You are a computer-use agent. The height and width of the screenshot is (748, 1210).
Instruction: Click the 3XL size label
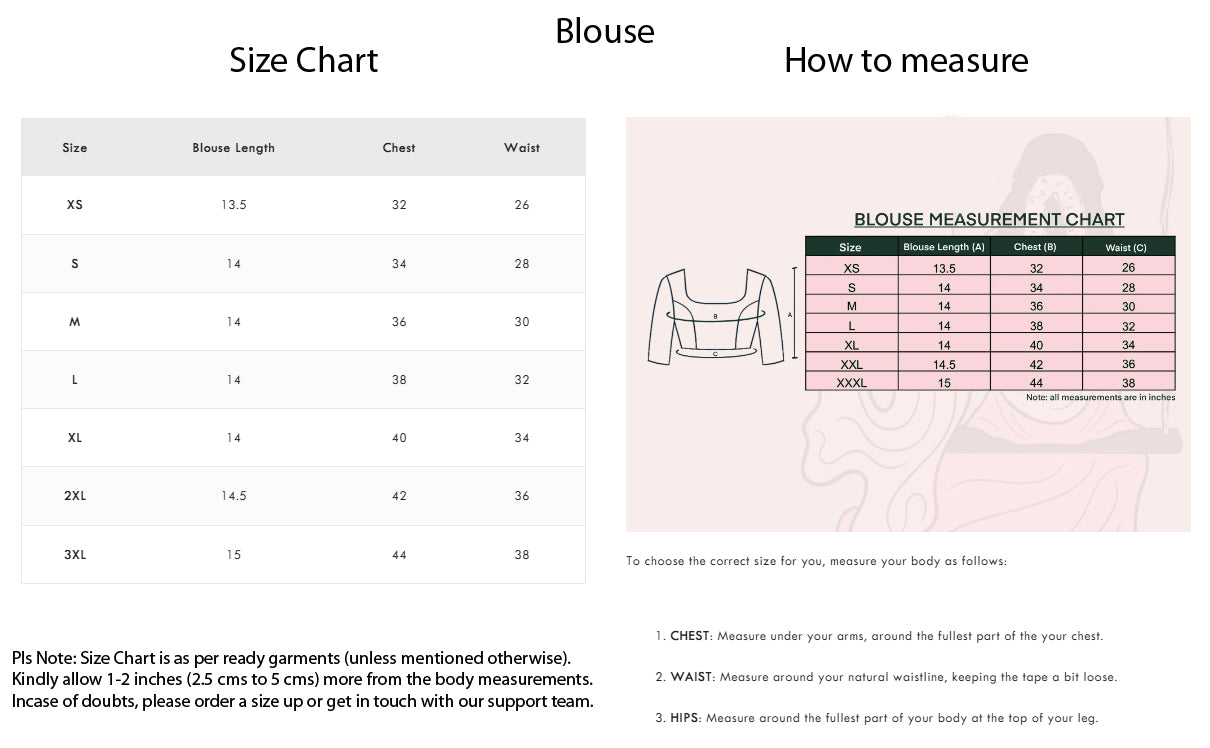tap(75, 555)
